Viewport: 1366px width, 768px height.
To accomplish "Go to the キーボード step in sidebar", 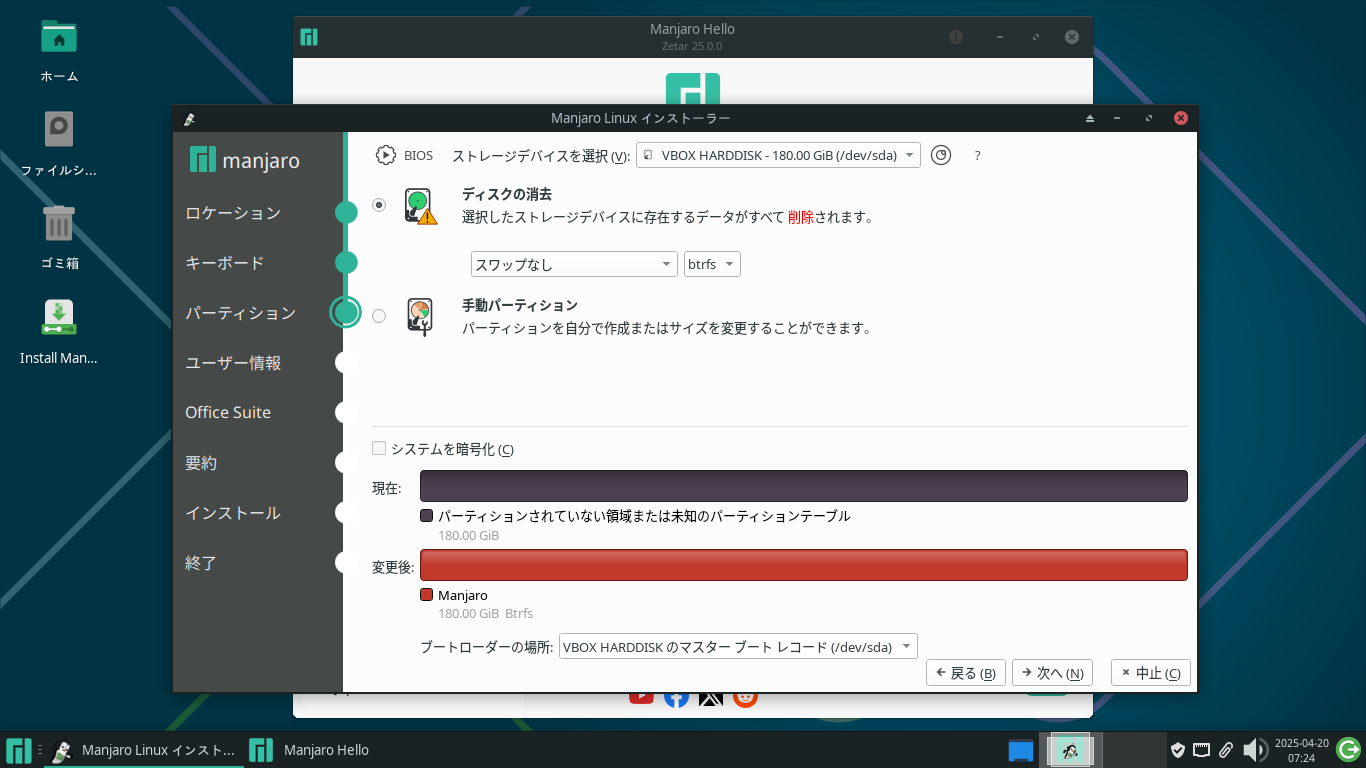I will tap(225, 263).
